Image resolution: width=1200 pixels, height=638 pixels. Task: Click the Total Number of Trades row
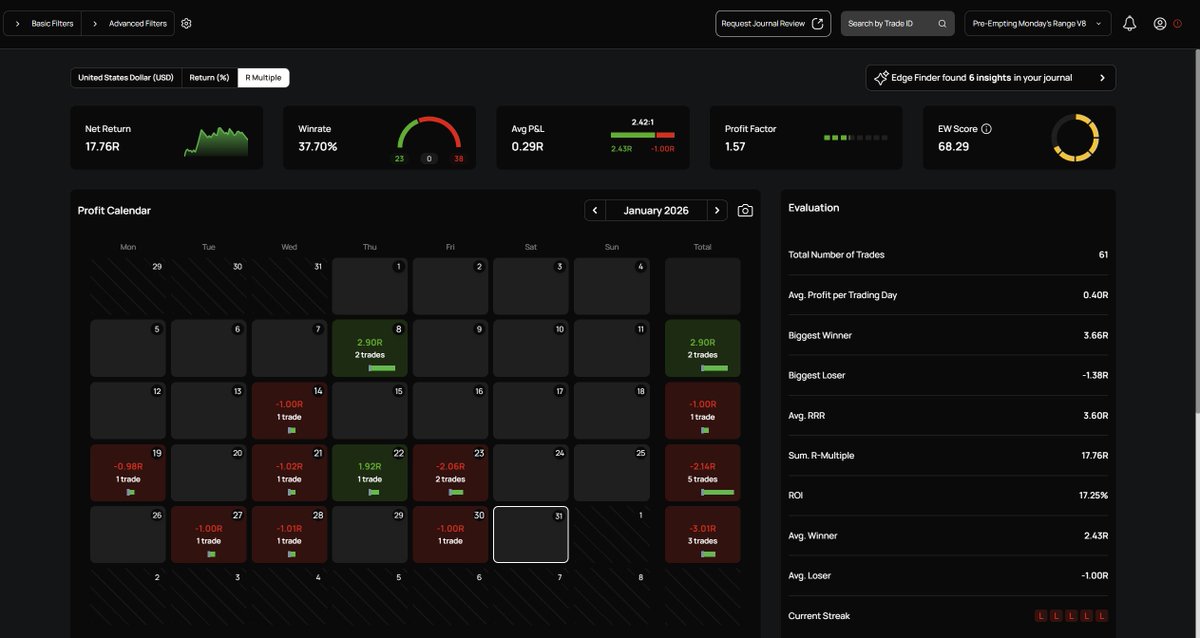948,255
